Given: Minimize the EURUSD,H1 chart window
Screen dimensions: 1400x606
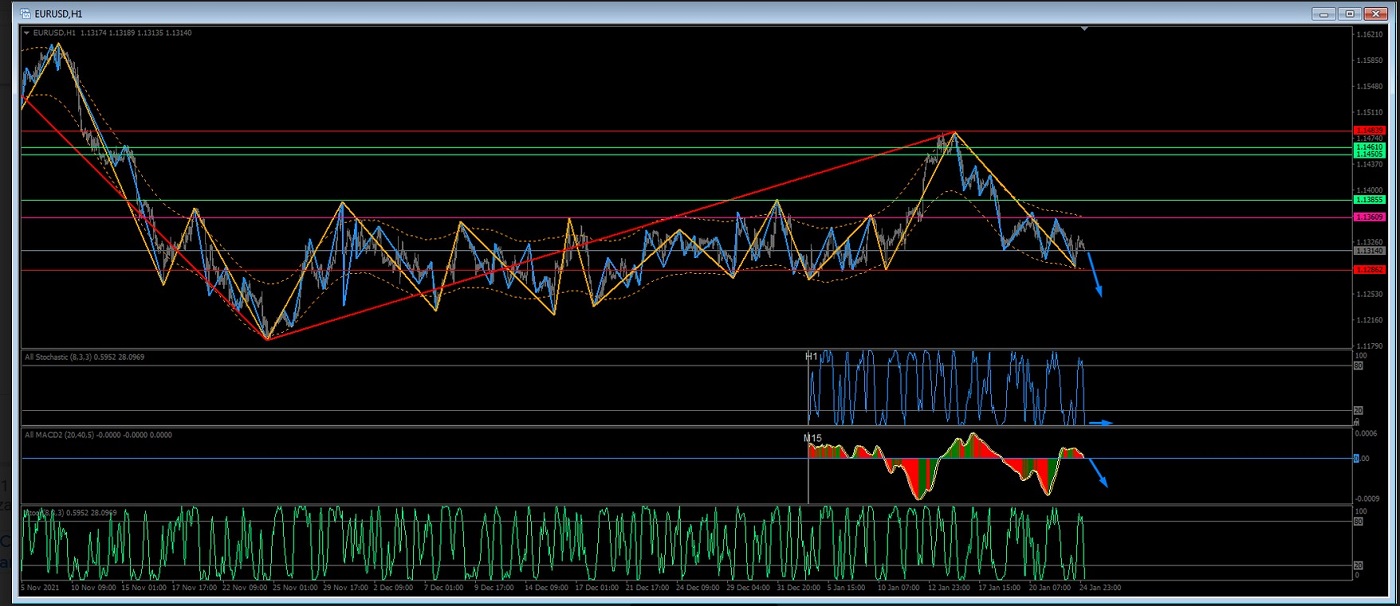Looking at the screenshot, I should click(1324, 14).
